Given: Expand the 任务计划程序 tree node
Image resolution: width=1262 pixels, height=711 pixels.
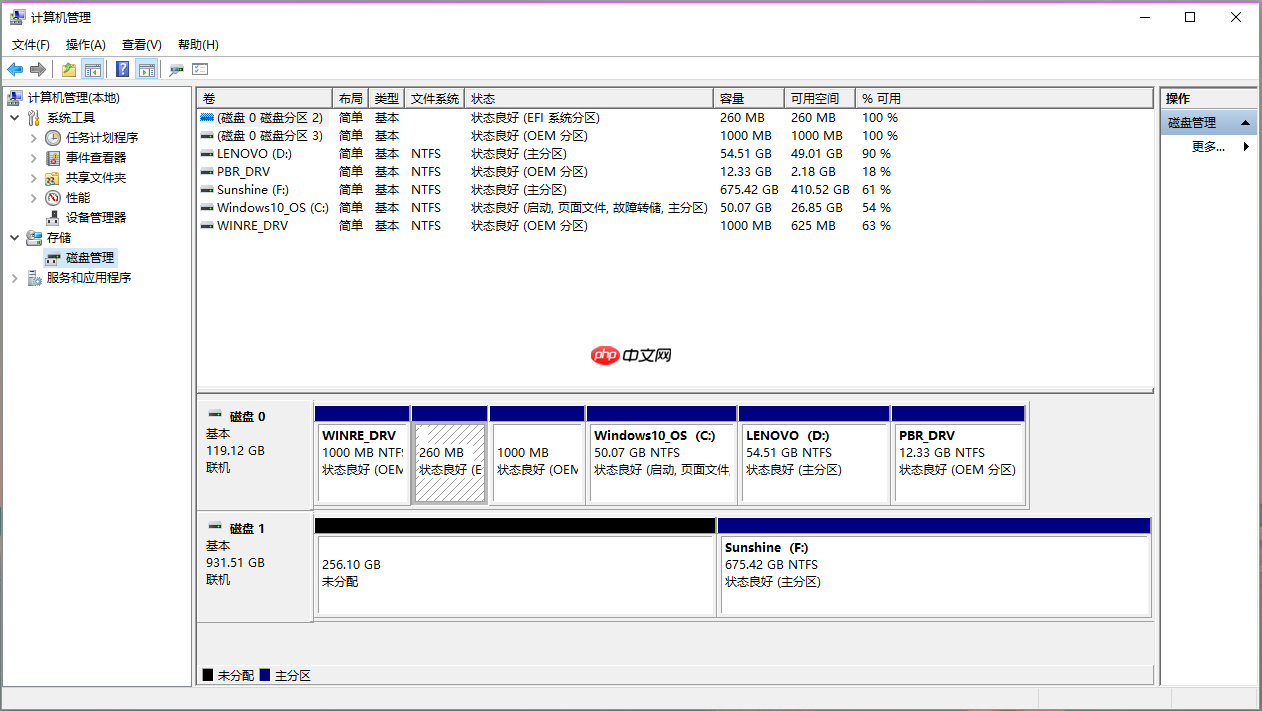Looking at the screenshot, I should click(33, 138).
